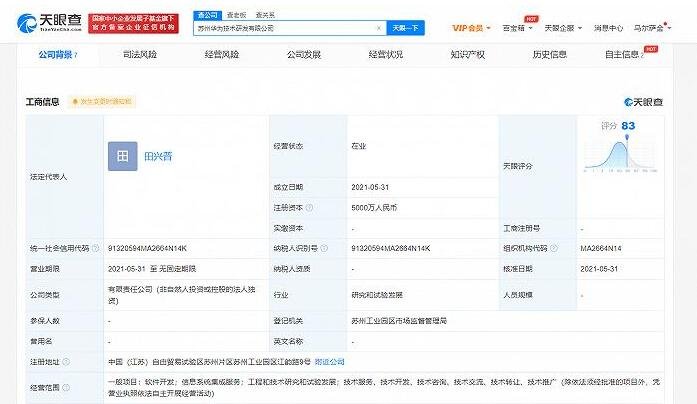
Task: Click help icon next to 纳税人识别号
Action: tap(324, 248)
